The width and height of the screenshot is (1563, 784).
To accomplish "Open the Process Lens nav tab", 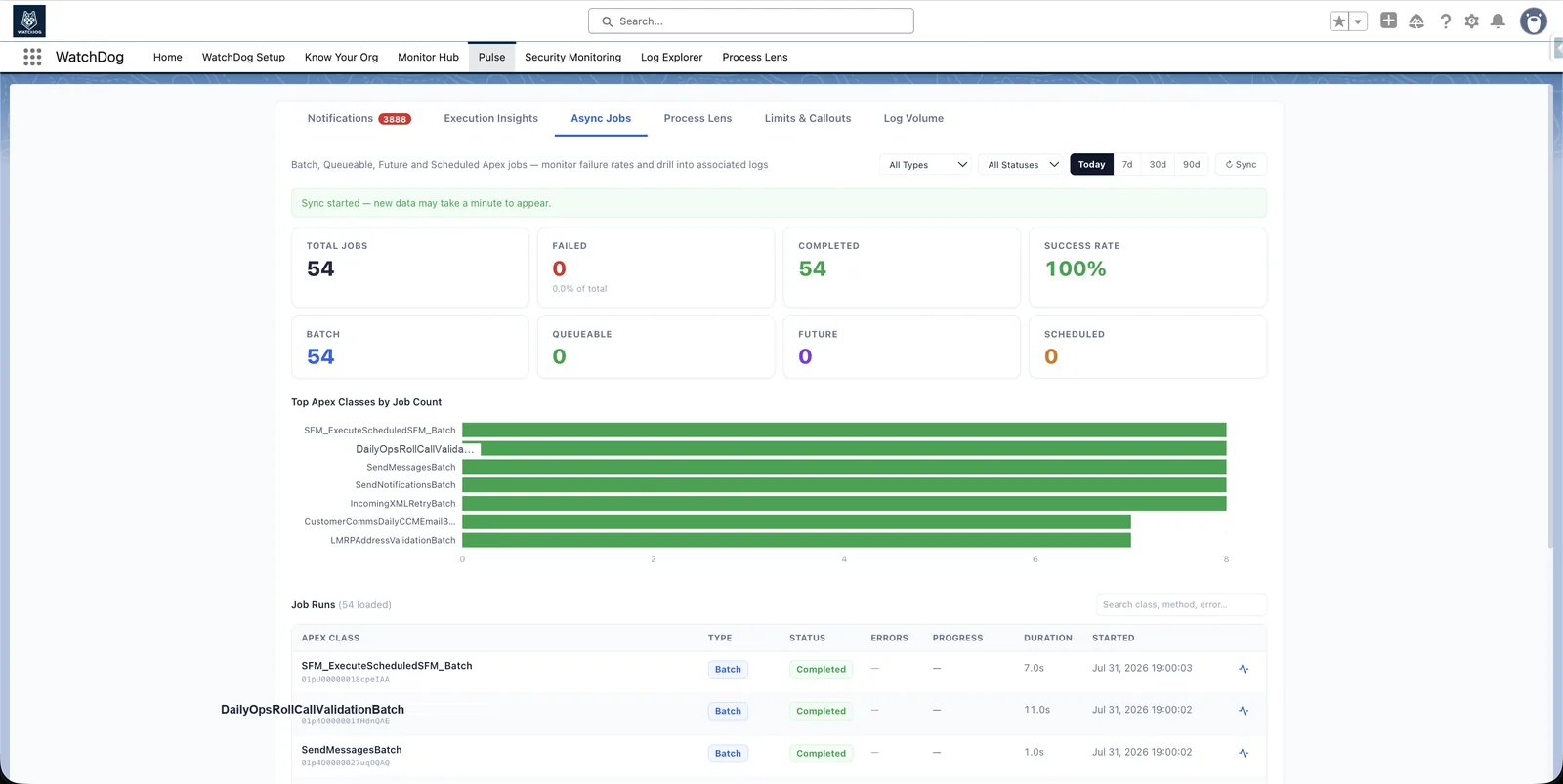I will click(x=755, y=57).
